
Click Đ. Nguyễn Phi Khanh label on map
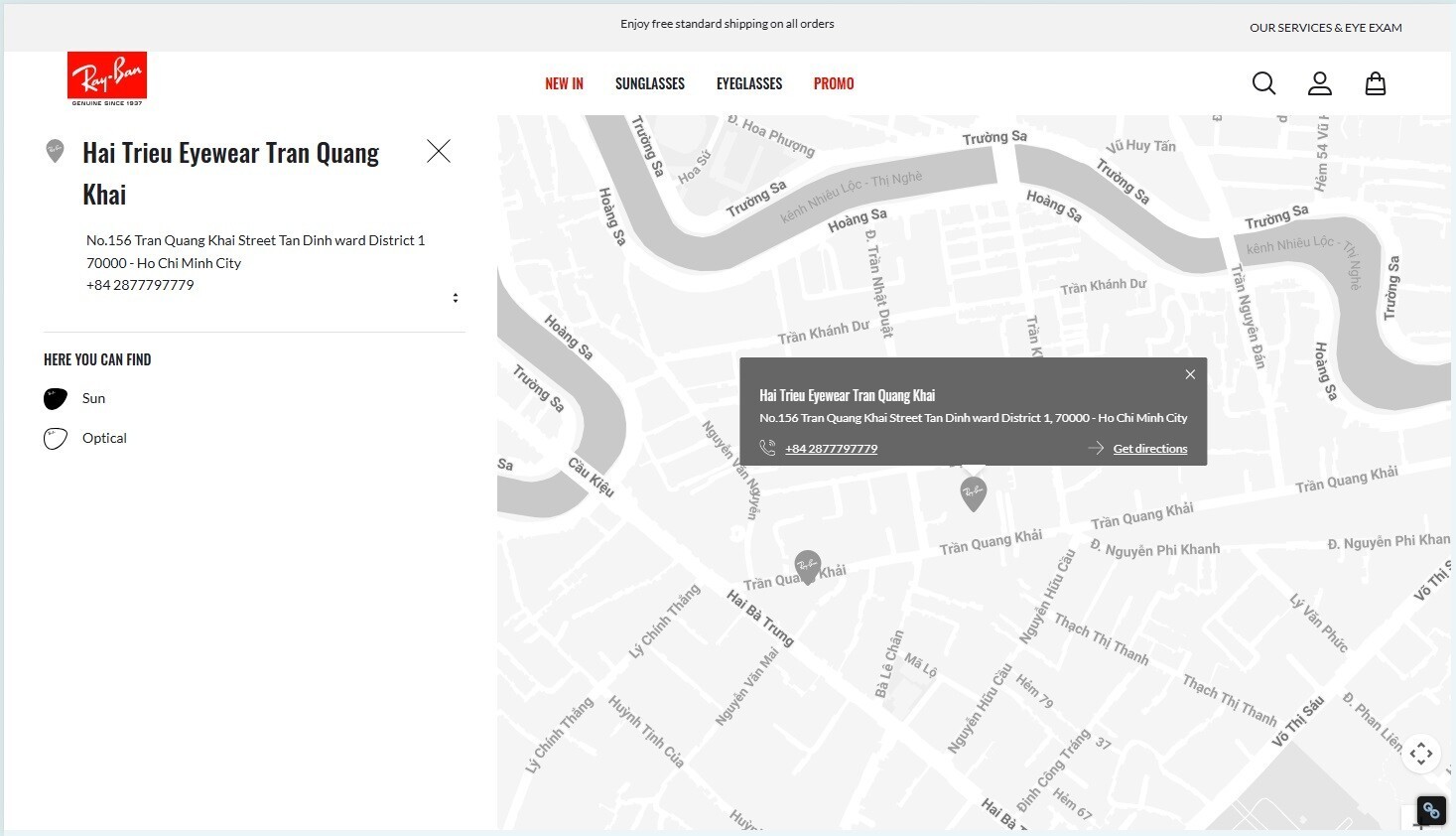[1155, 548]
